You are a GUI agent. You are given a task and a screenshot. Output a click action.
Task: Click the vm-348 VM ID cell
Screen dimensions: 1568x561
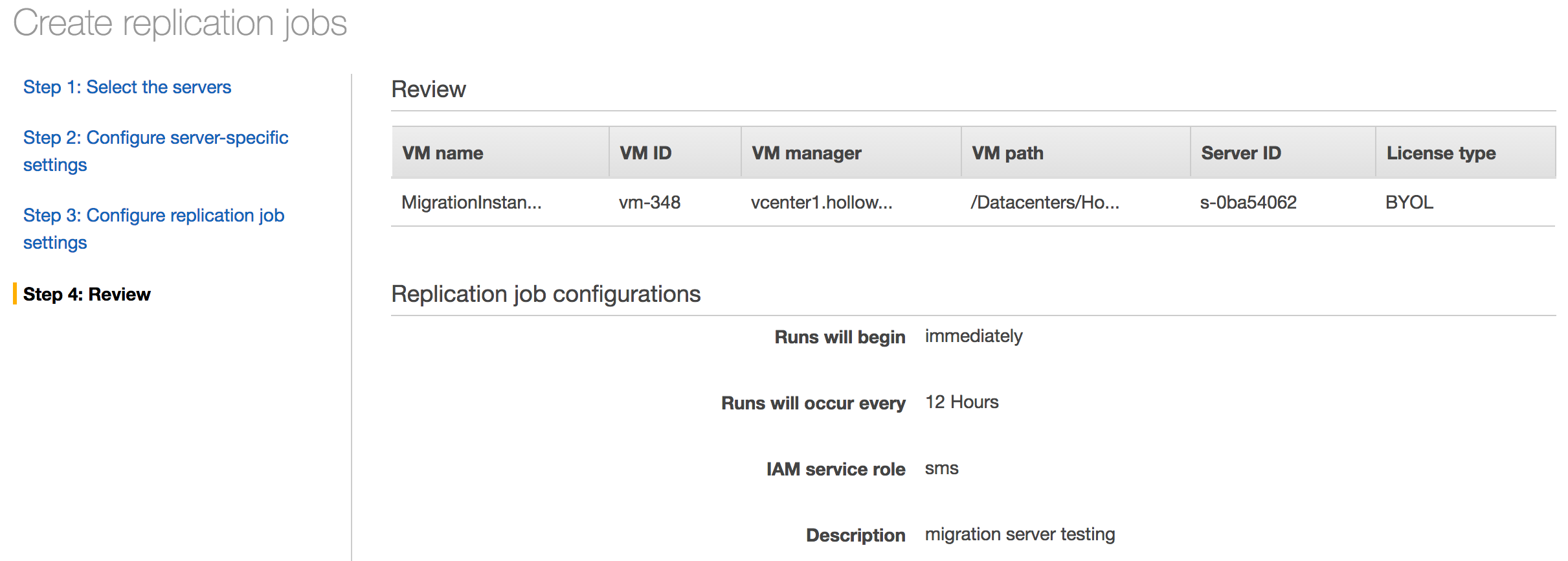point(649,202)
